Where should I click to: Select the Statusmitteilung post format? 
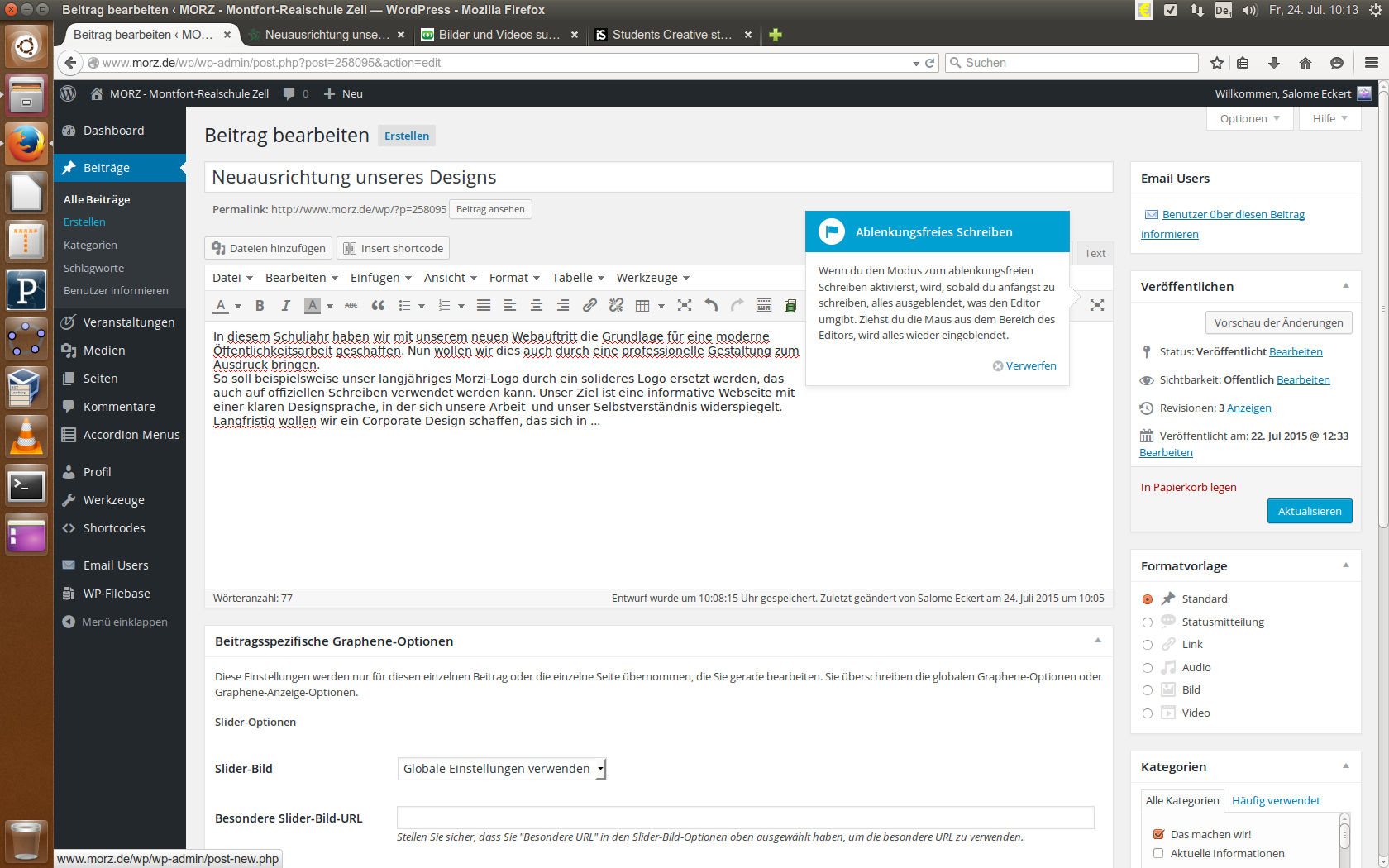pyautogui.click(x=1148, y=622)
